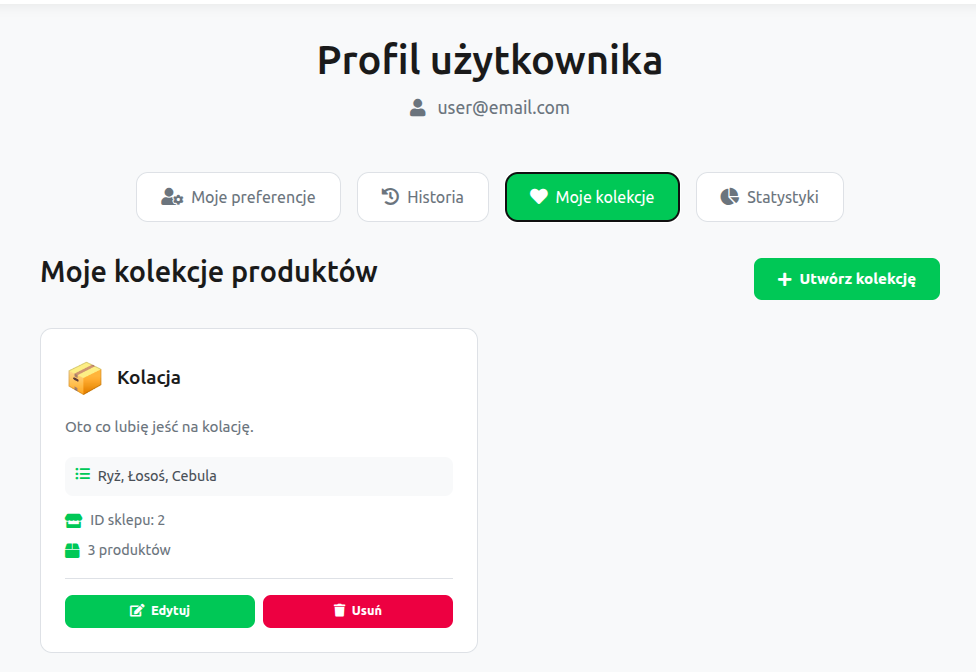The image size is (976, 672).
Task: Click the package icon next to Kolacja
Action: (84, 378)
